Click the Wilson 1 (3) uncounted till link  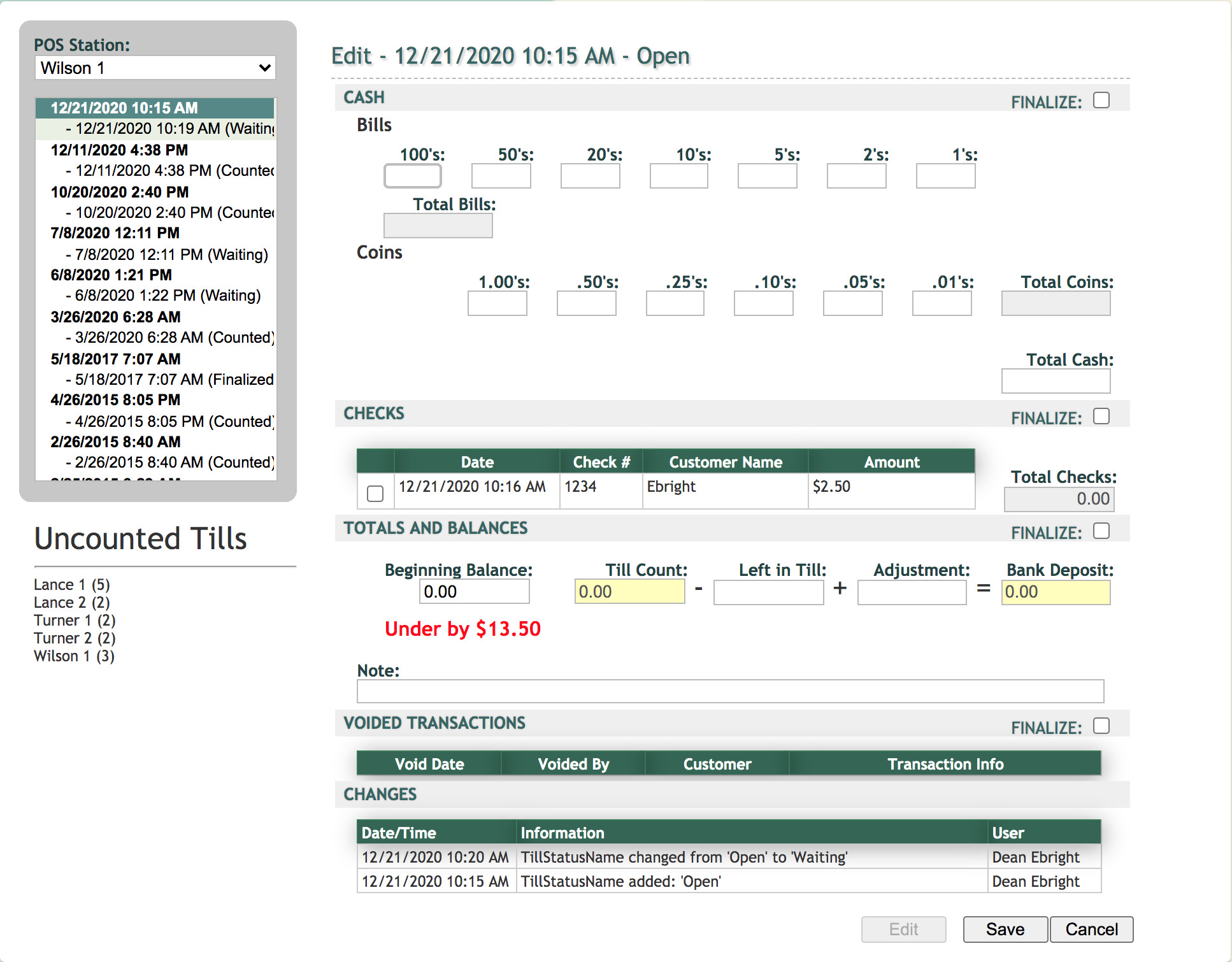(x=74, y=656)
